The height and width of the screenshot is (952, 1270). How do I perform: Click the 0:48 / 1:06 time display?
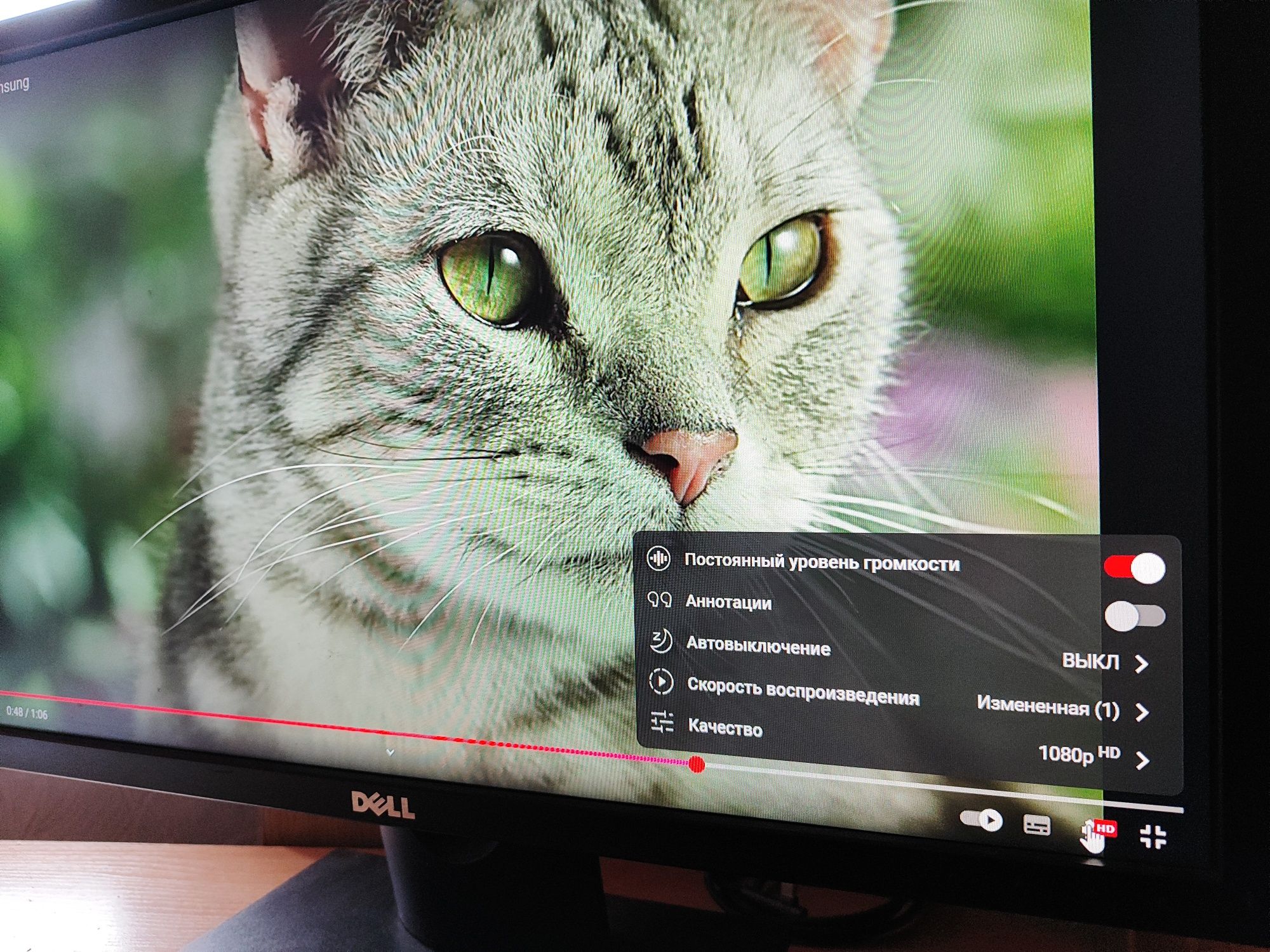tap(27, 713)
